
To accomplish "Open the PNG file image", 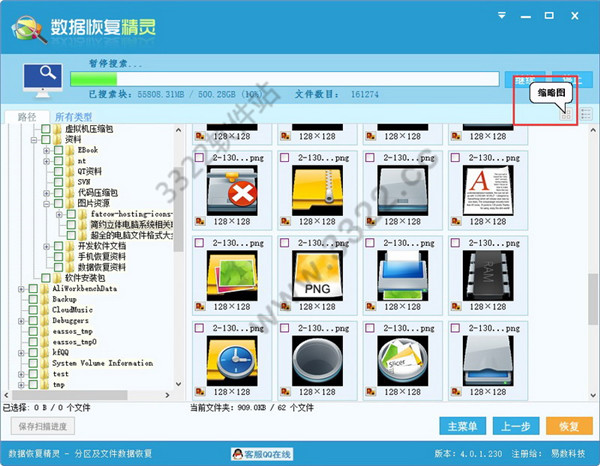I will (317, 275).
